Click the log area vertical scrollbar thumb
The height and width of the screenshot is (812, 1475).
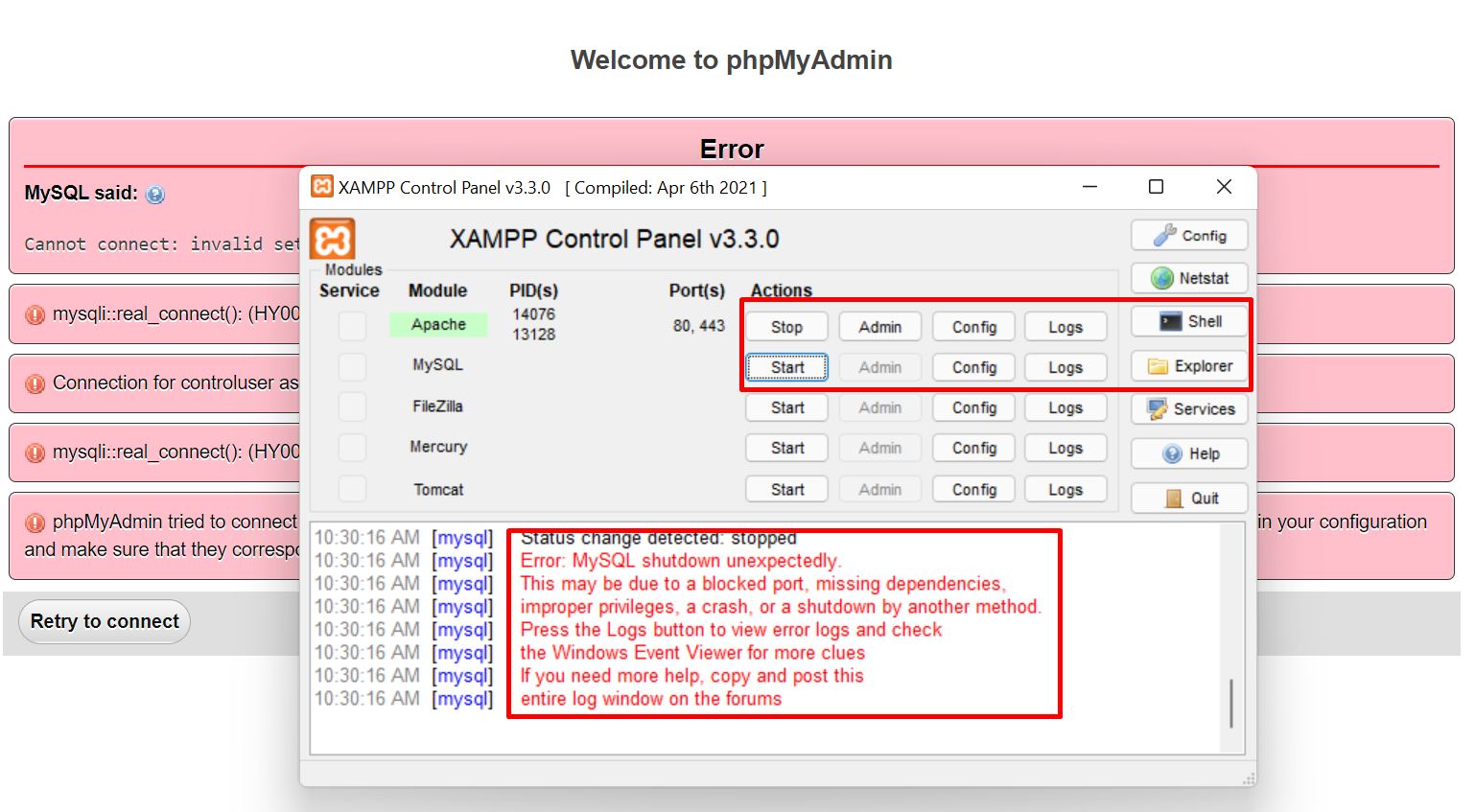tap(1231, 704)
